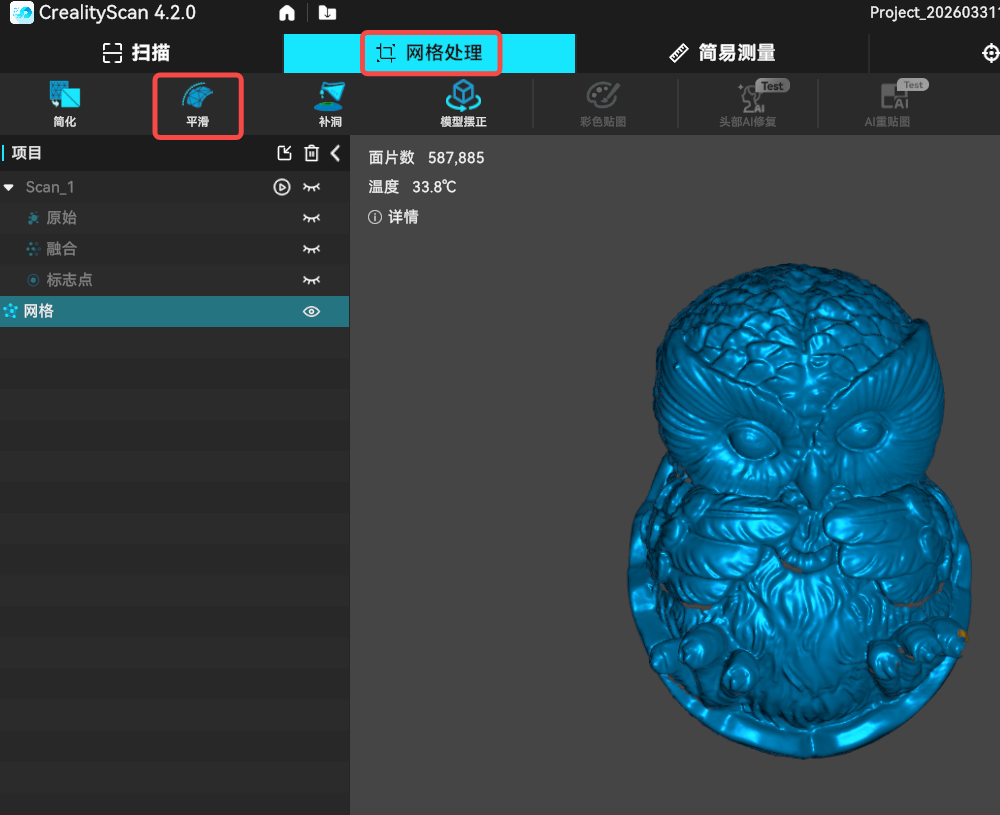The image size is (1000, 815).
Task: Show the 原始 layer with eye icon
Action: pos(312,218)
